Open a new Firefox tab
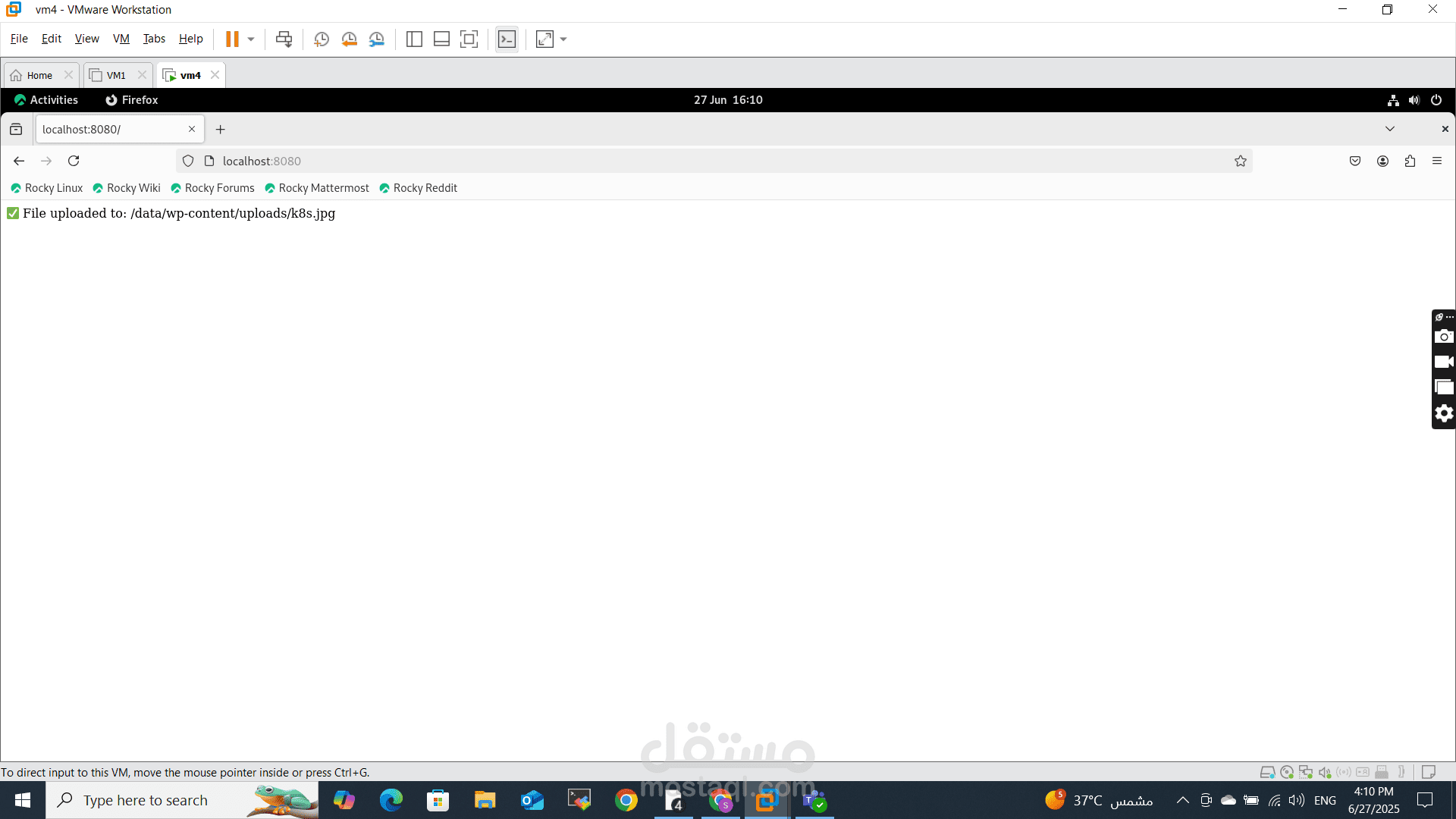 221,130
